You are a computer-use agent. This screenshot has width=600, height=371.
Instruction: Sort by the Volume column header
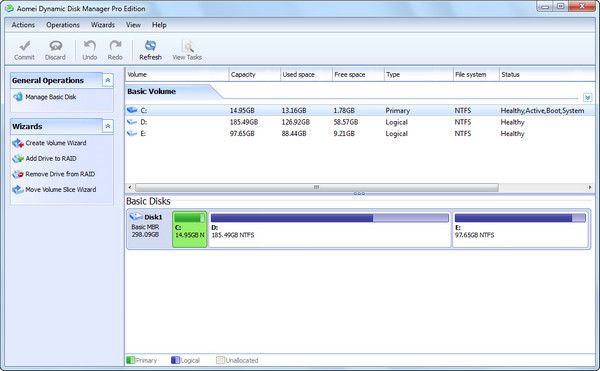tap(177, 75)
